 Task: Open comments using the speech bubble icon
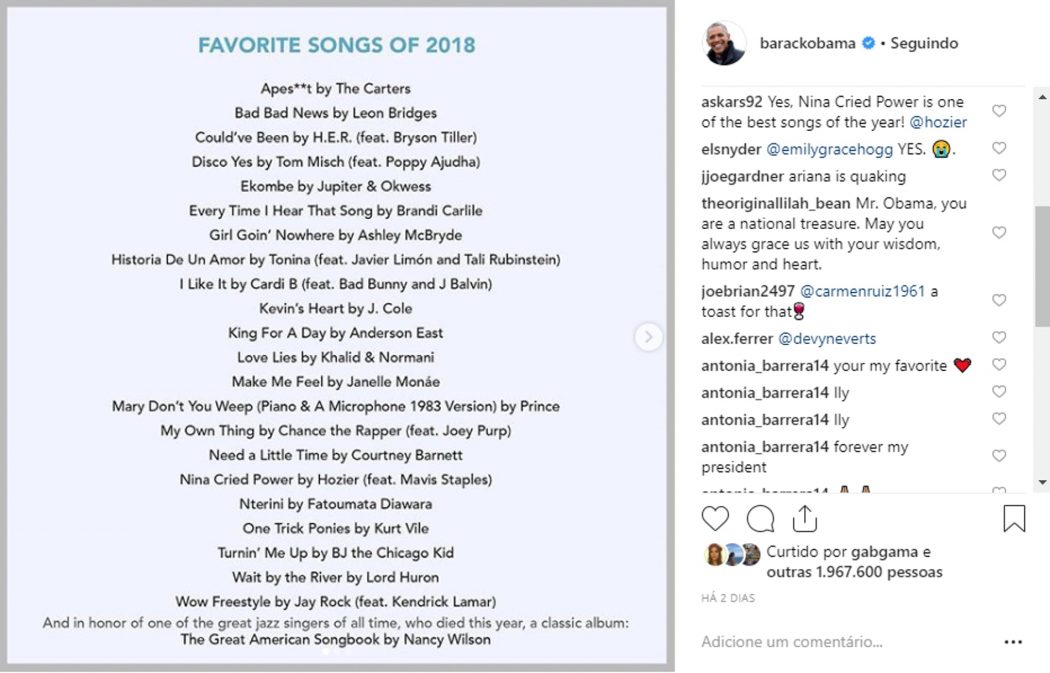[x=760, y=519]
